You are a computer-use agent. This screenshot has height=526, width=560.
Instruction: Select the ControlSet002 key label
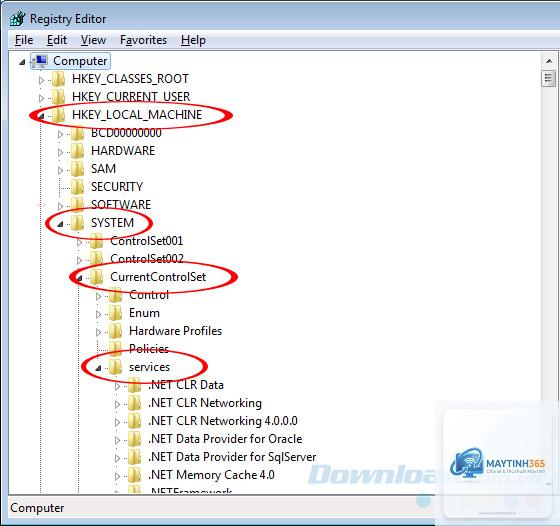point(147,259)
